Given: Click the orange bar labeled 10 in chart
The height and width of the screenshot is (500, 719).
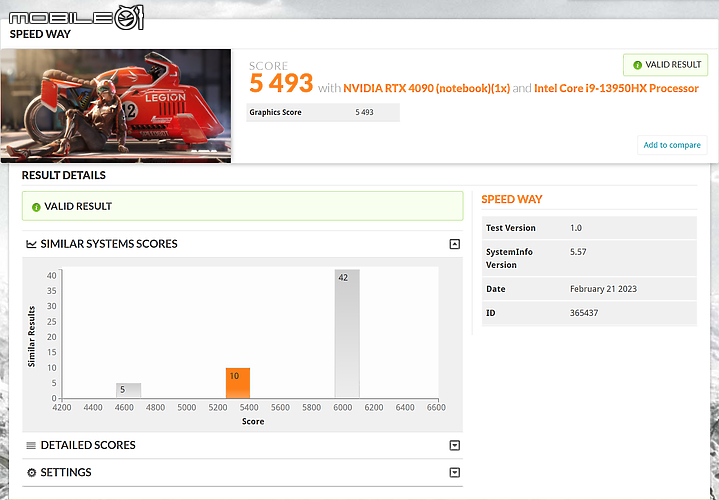Looking at the screenshot, I should coord(238,383).
